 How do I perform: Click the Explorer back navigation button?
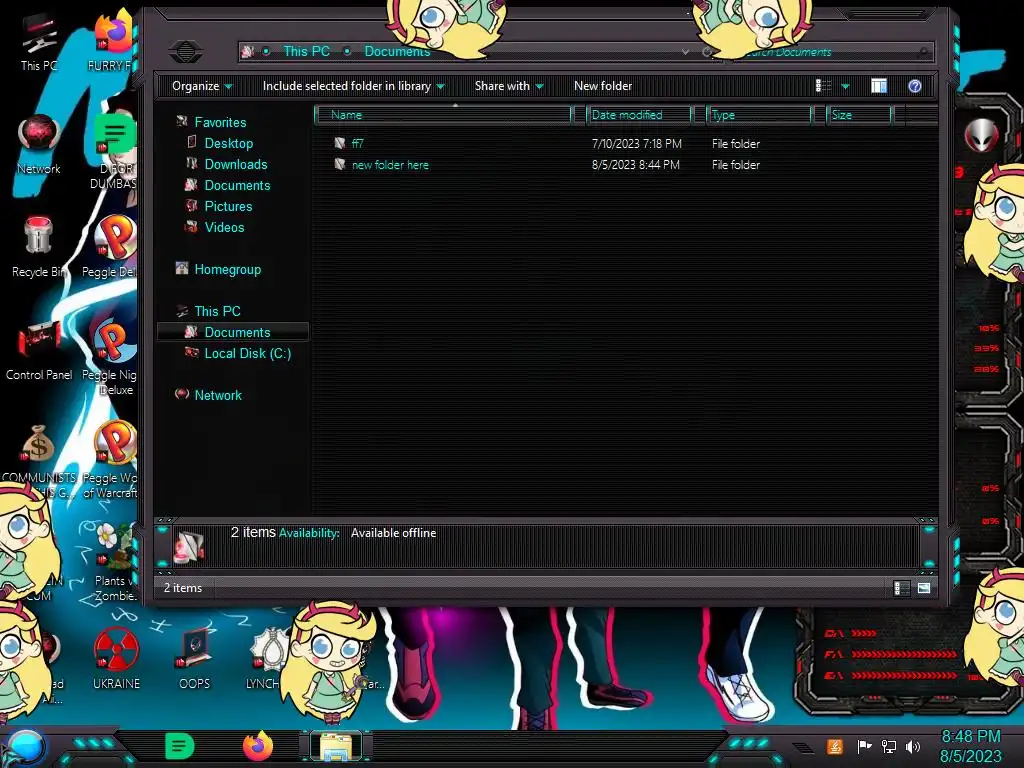click(186, 51)
